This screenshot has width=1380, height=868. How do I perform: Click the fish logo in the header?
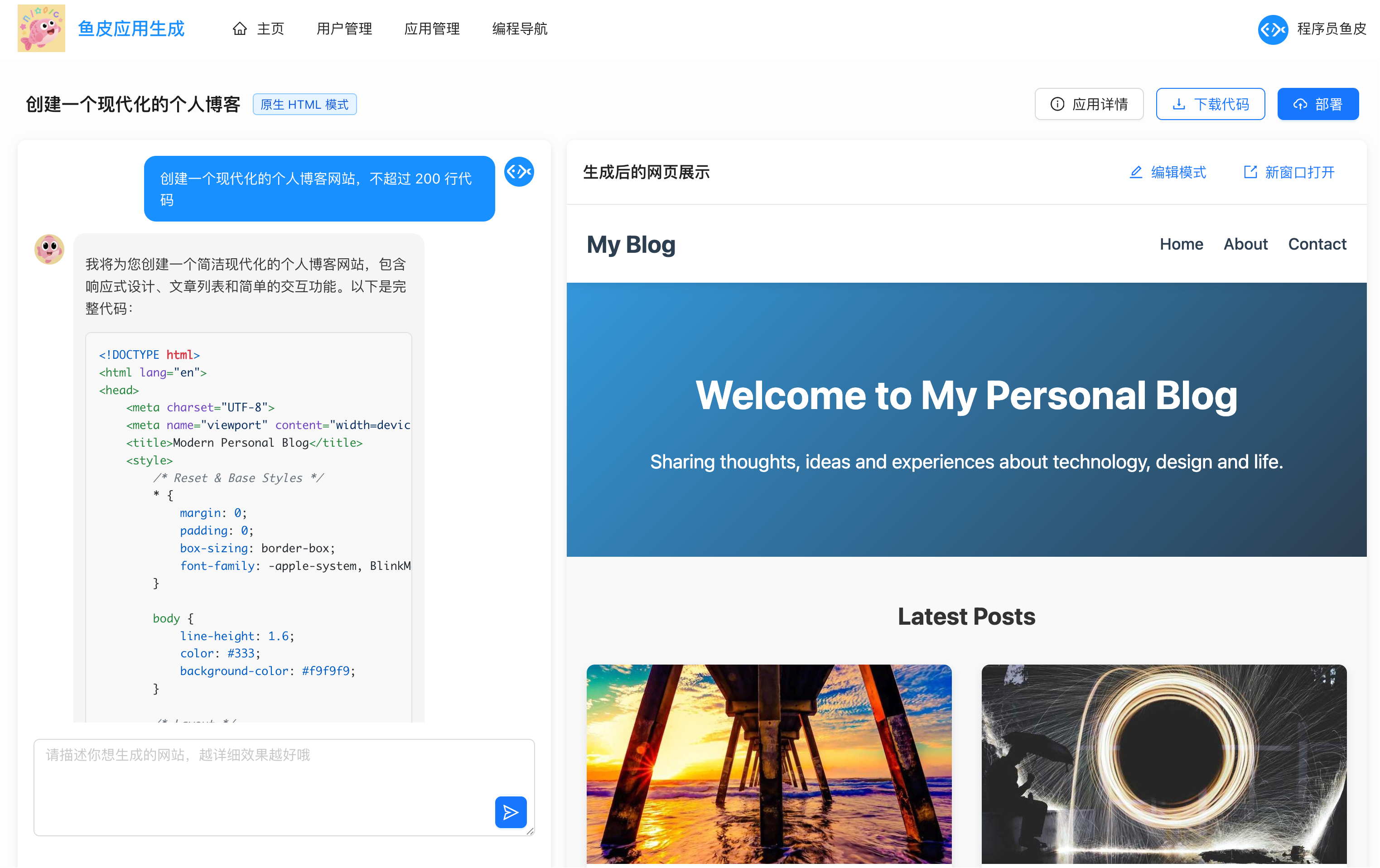pos(41,29)
